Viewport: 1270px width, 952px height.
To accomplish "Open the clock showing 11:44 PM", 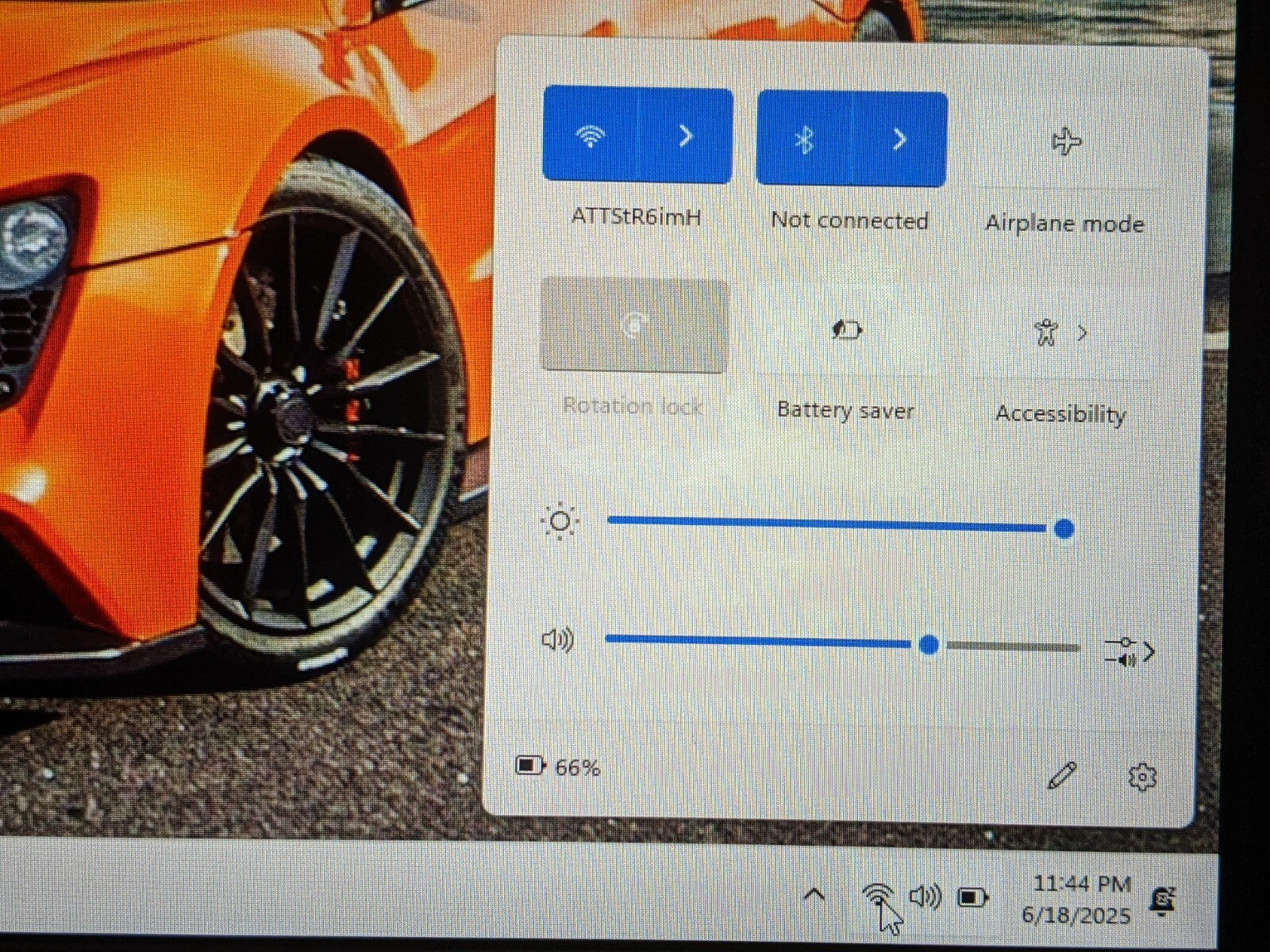I will click(x=1081, y=899).
